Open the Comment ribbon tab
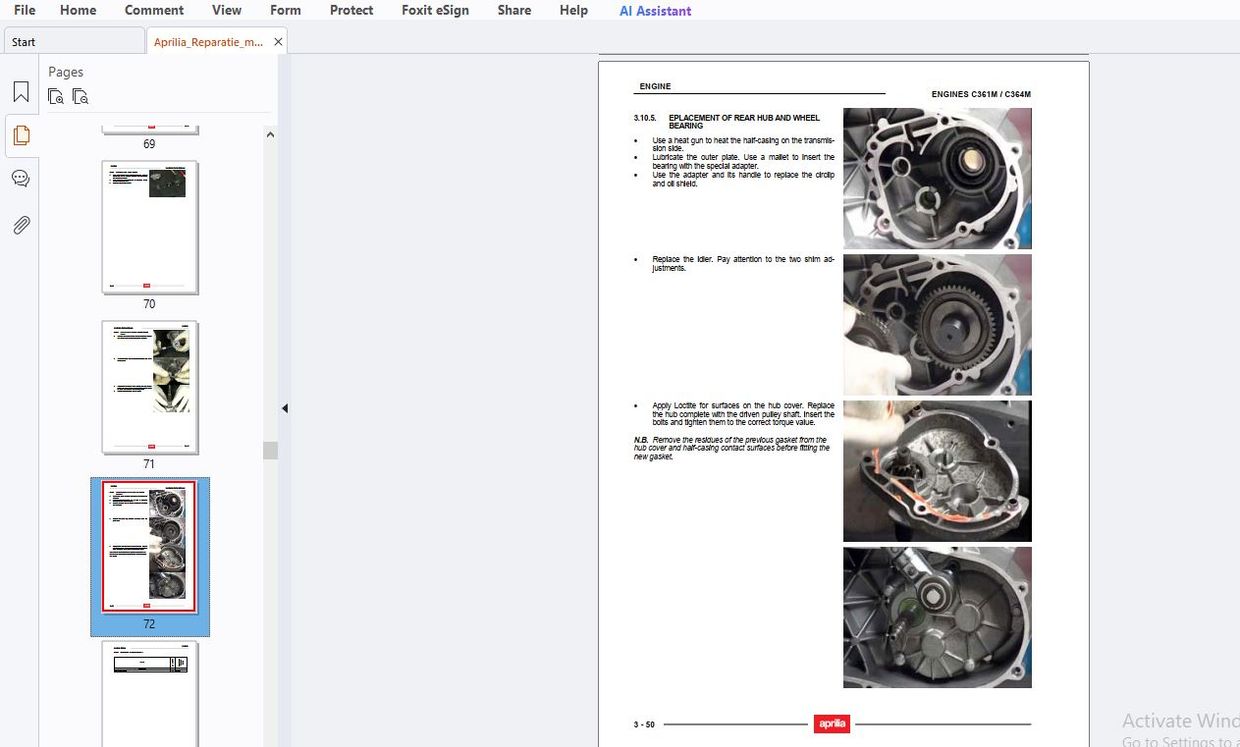 tap(154, 10)
